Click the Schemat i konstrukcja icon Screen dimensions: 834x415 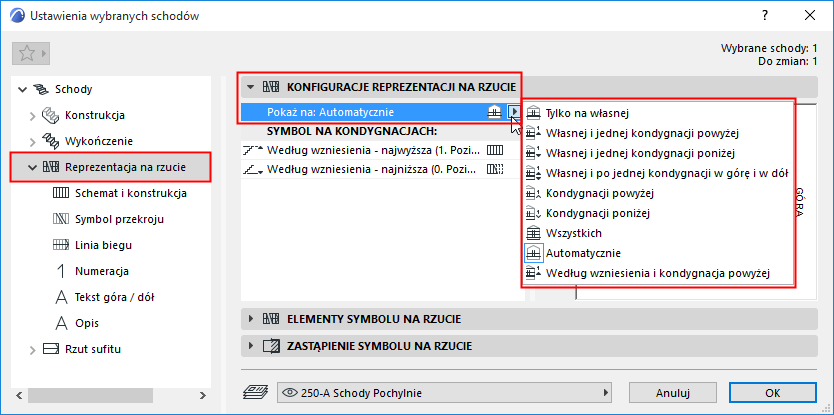(61, 193)
